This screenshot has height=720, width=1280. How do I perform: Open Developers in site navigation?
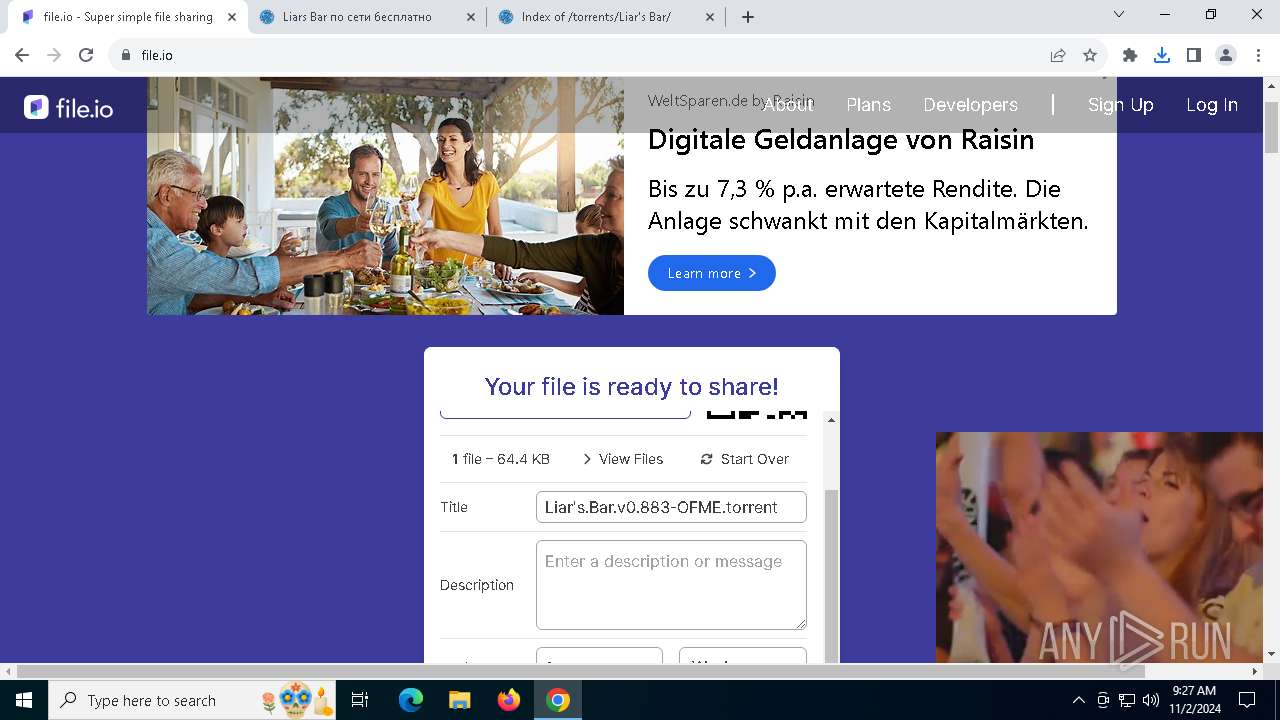click(x=970, y=105)
